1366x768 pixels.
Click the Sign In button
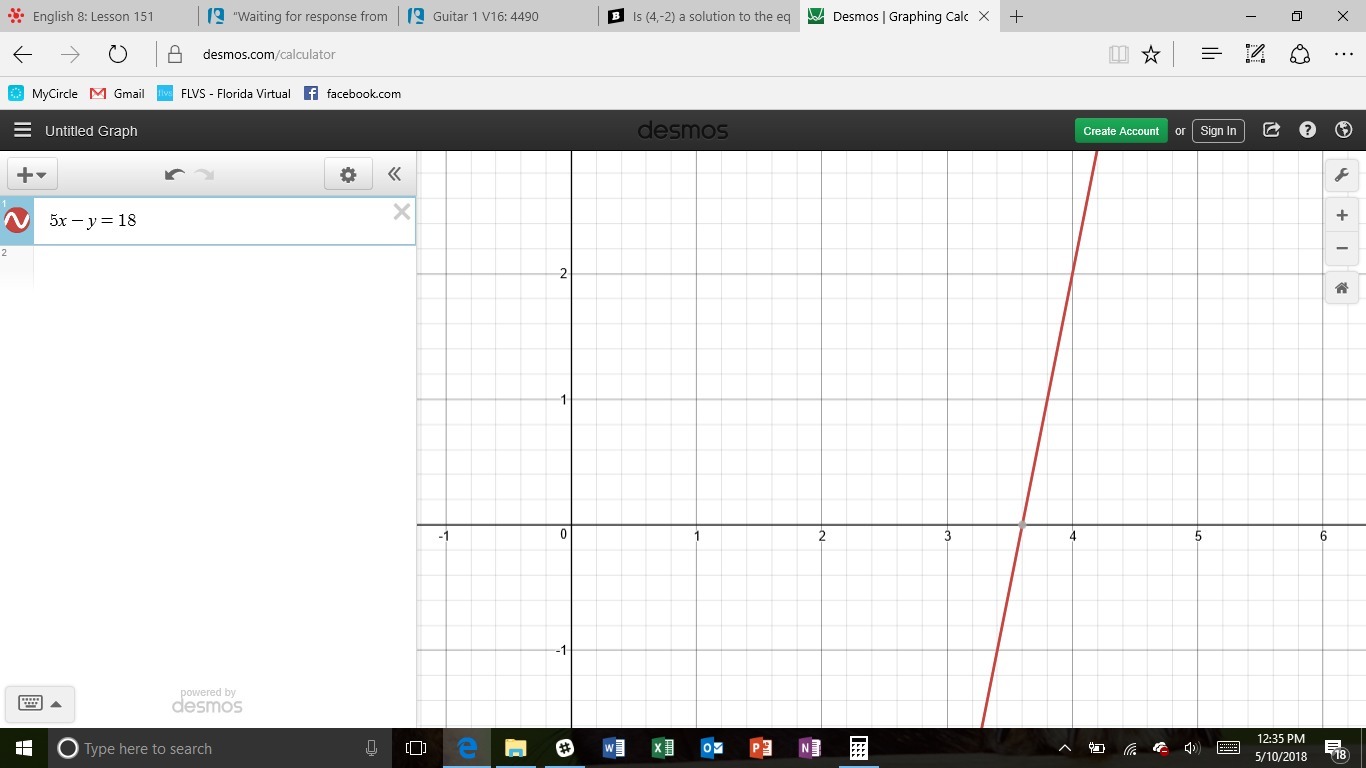point(1218,131)
